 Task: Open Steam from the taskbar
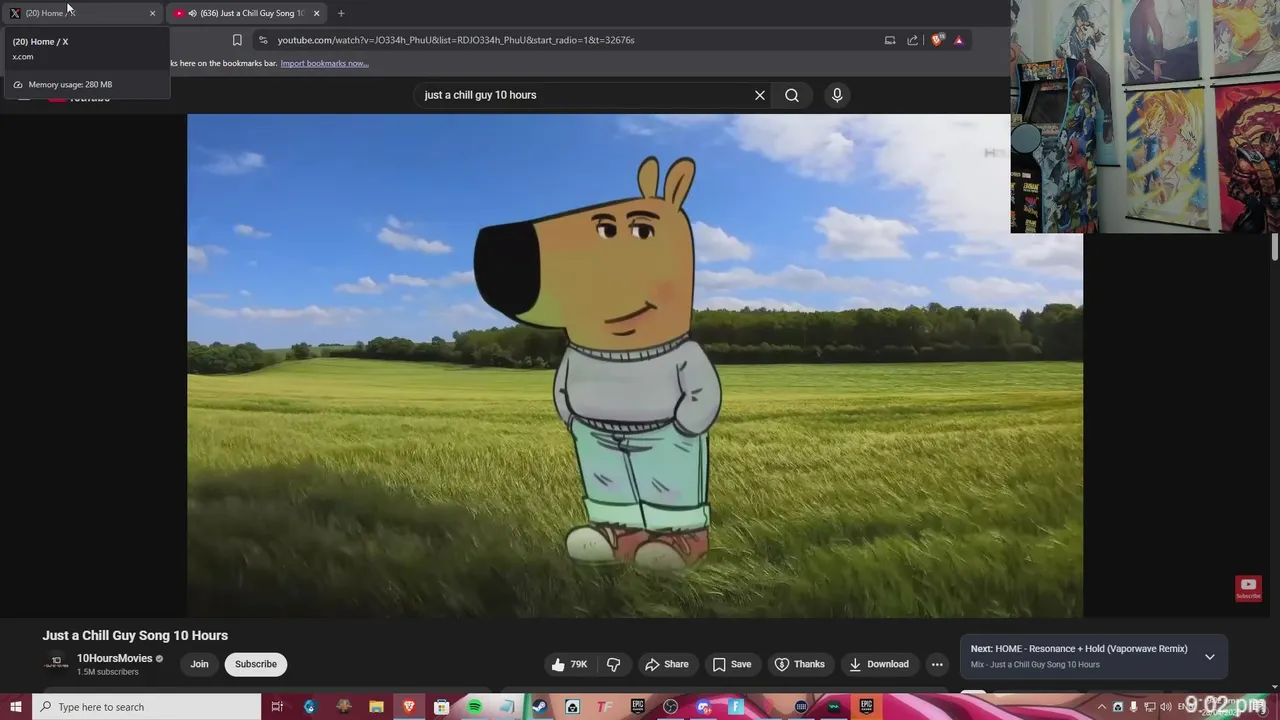(x=540, y=707)
